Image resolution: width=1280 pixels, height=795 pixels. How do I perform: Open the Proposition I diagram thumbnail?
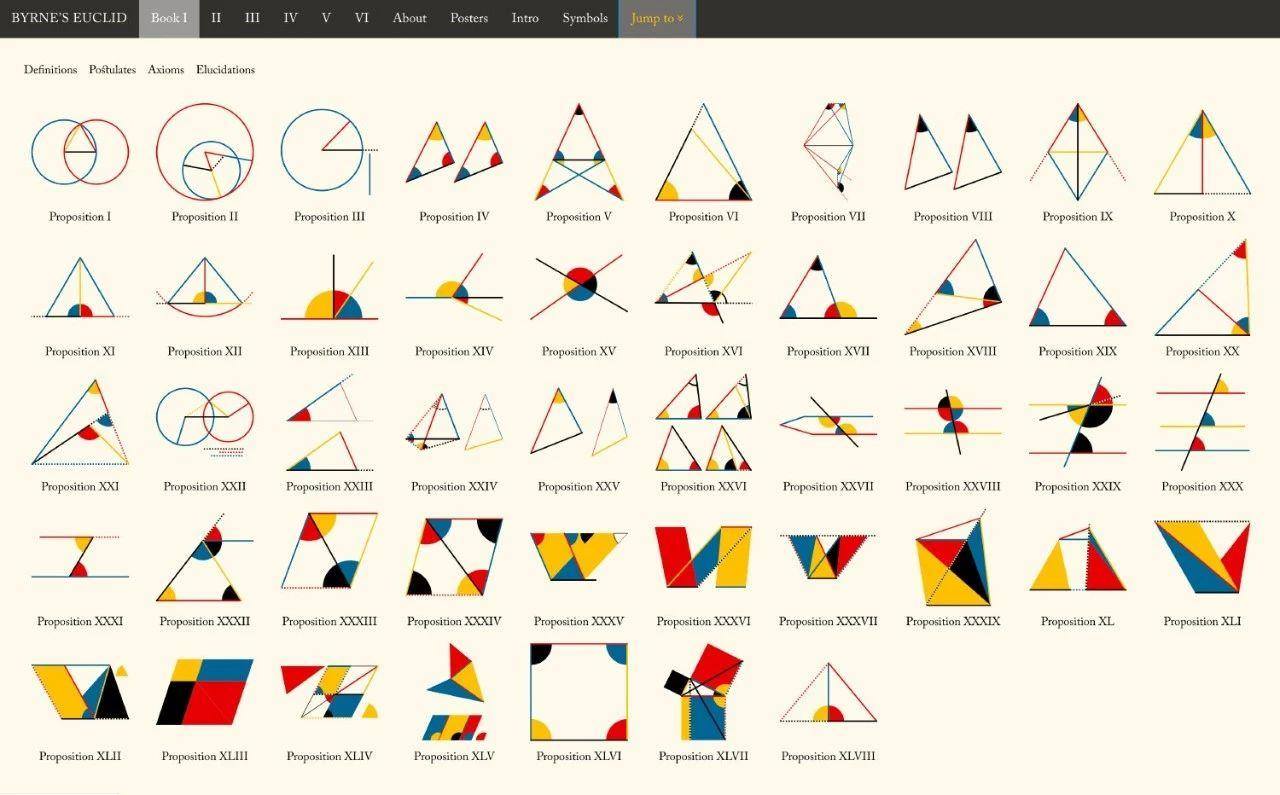80,152
